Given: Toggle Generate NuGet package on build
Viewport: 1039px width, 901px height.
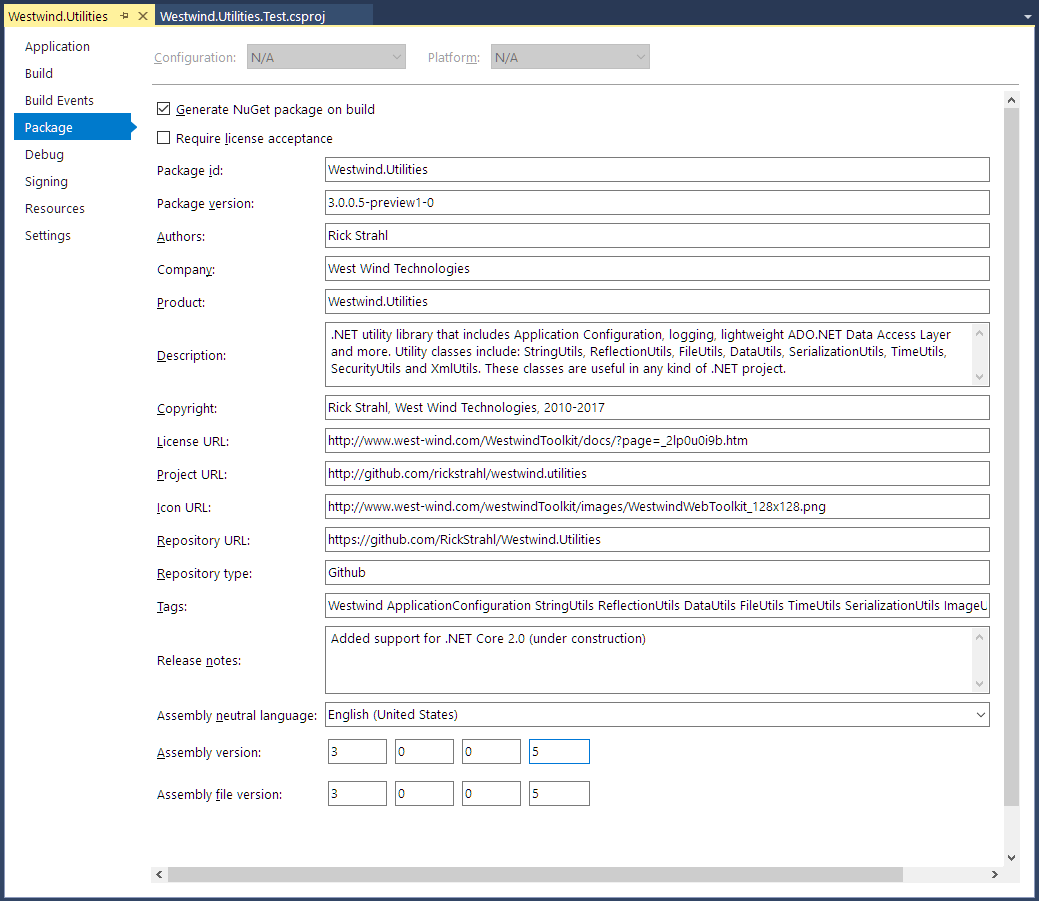Looking at the screenshot, I should [x=164, y=109].
